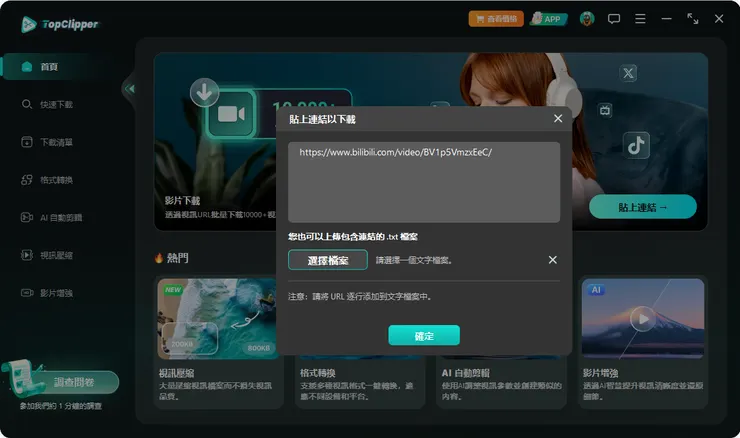Click the download arrow icon on banner
Screen dimensions: 740x438
tap(204, 92)
